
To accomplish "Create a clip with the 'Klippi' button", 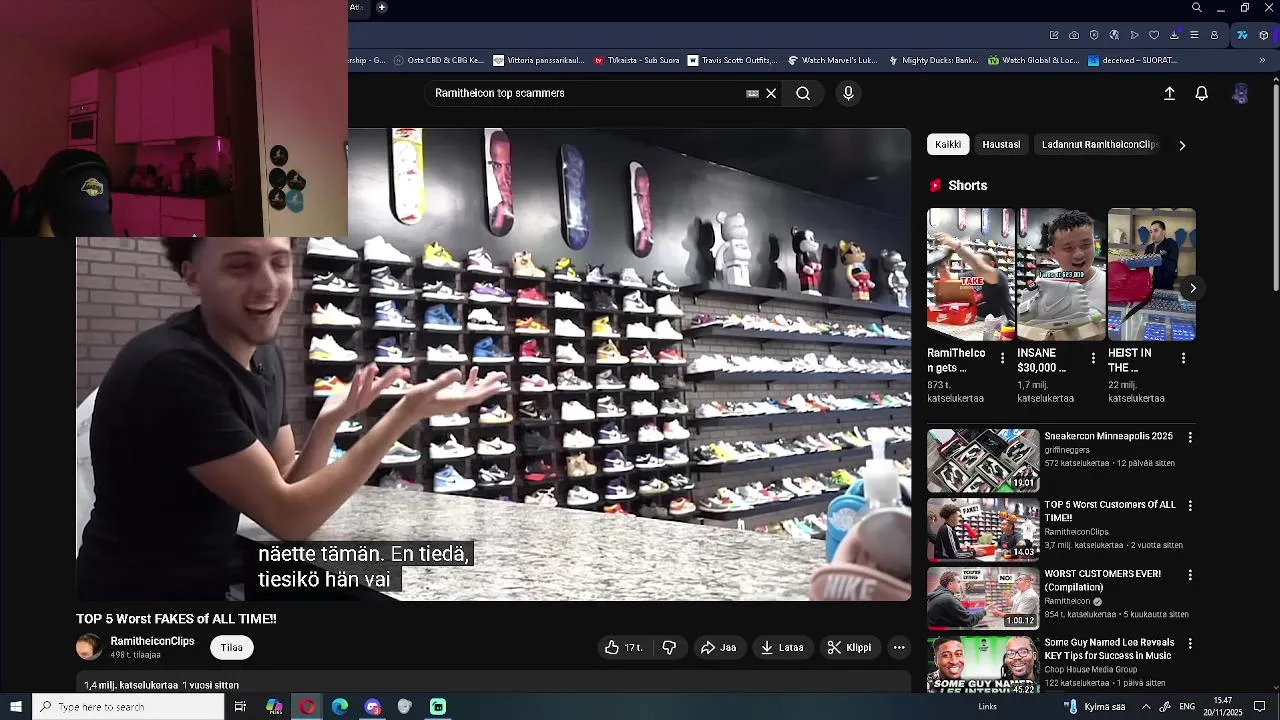I will [x=849, y=648].
